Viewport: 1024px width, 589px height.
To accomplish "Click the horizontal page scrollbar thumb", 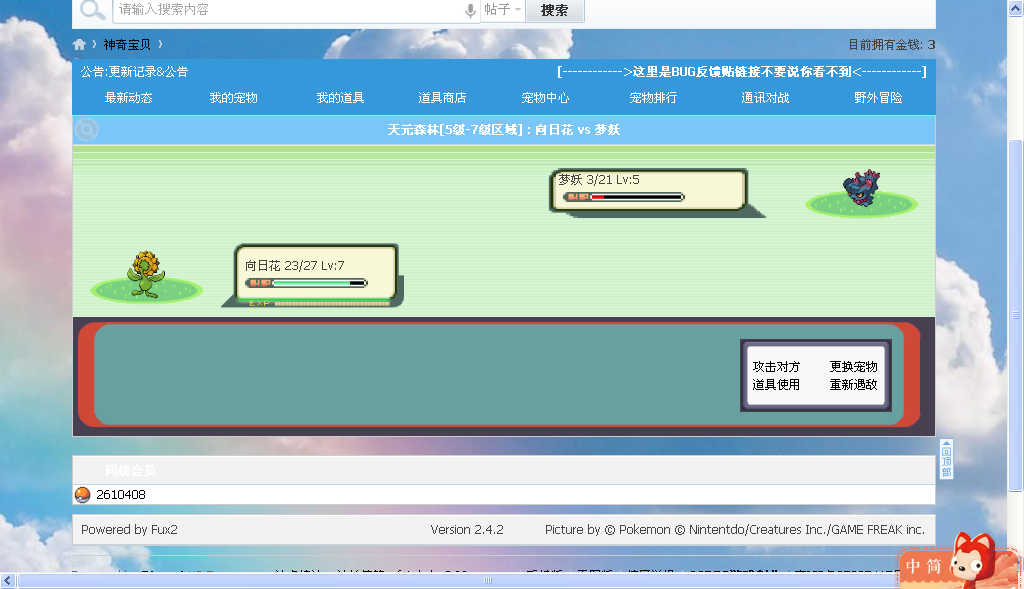I will 488,581.
